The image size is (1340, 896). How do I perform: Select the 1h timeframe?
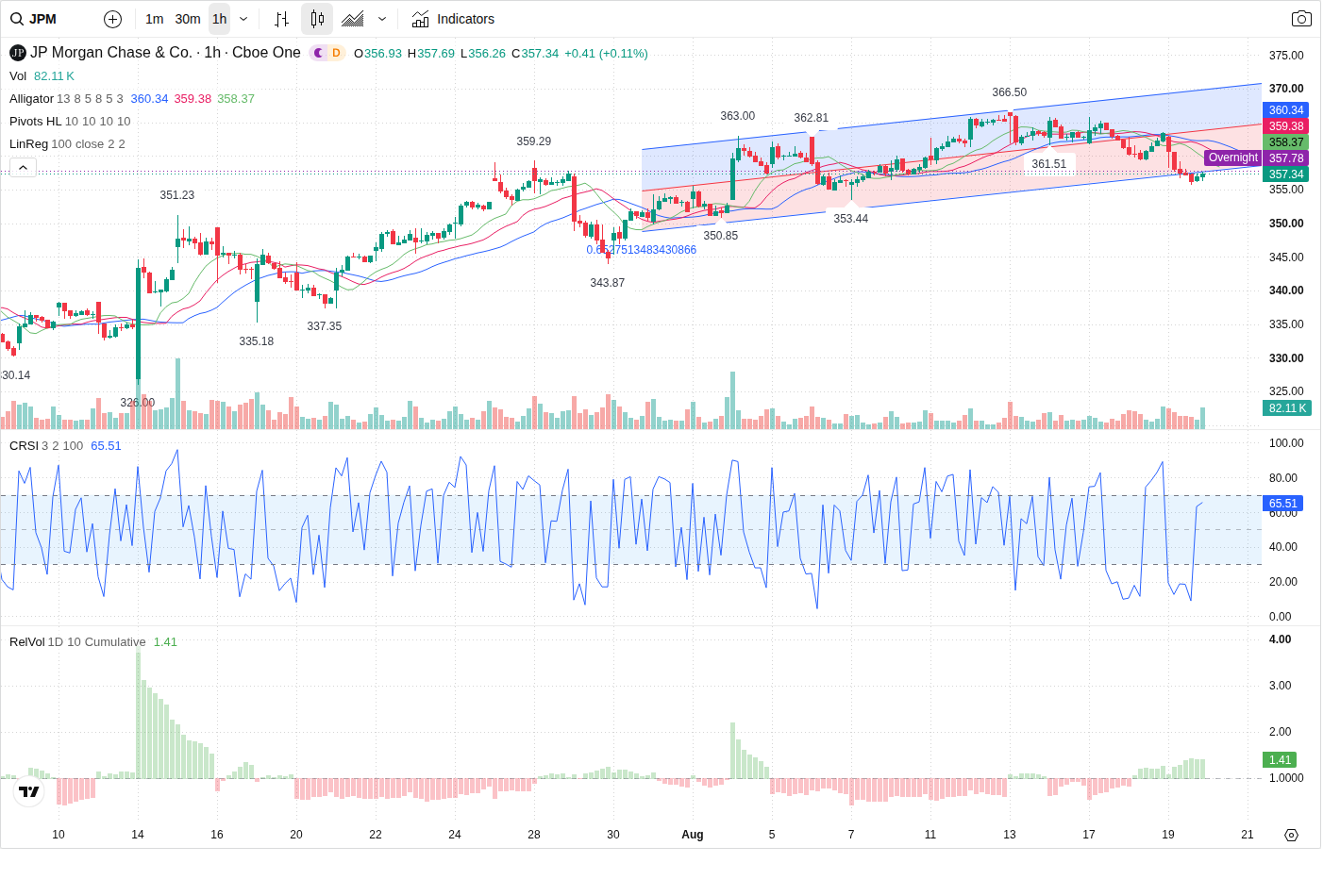point(219,19)
